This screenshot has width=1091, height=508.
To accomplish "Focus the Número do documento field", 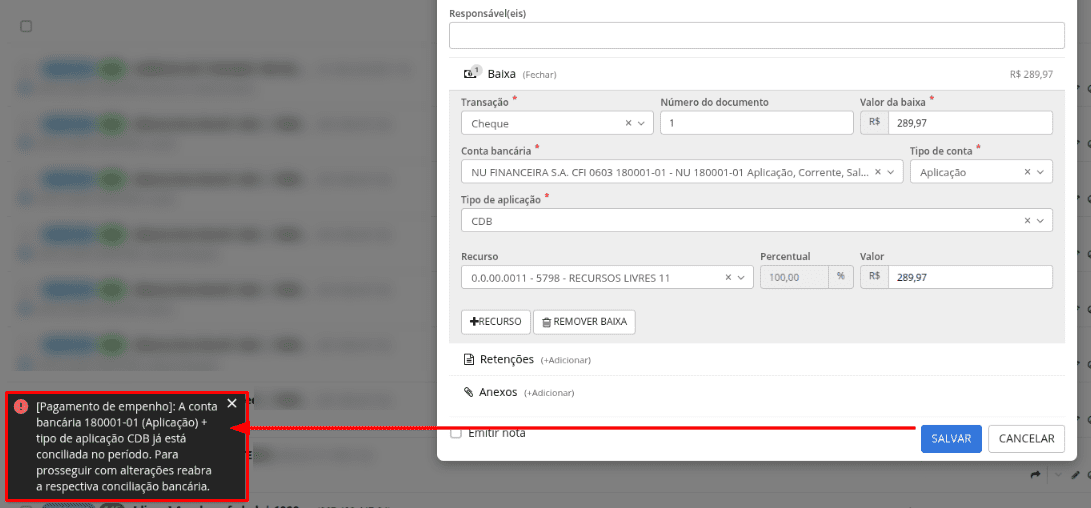I will coord(757,123).
